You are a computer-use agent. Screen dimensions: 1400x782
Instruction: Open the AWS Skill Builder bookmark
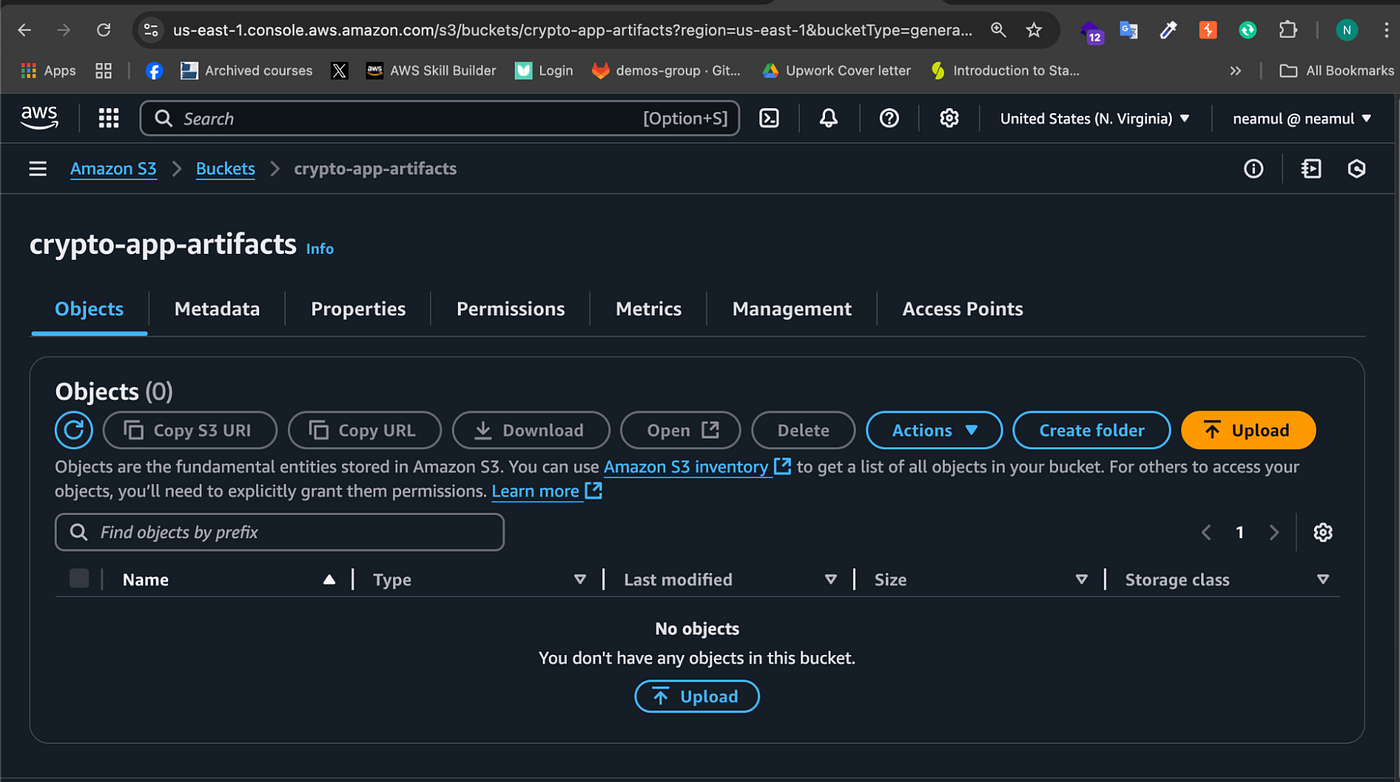pyautogui.click(x=430, y=71)
